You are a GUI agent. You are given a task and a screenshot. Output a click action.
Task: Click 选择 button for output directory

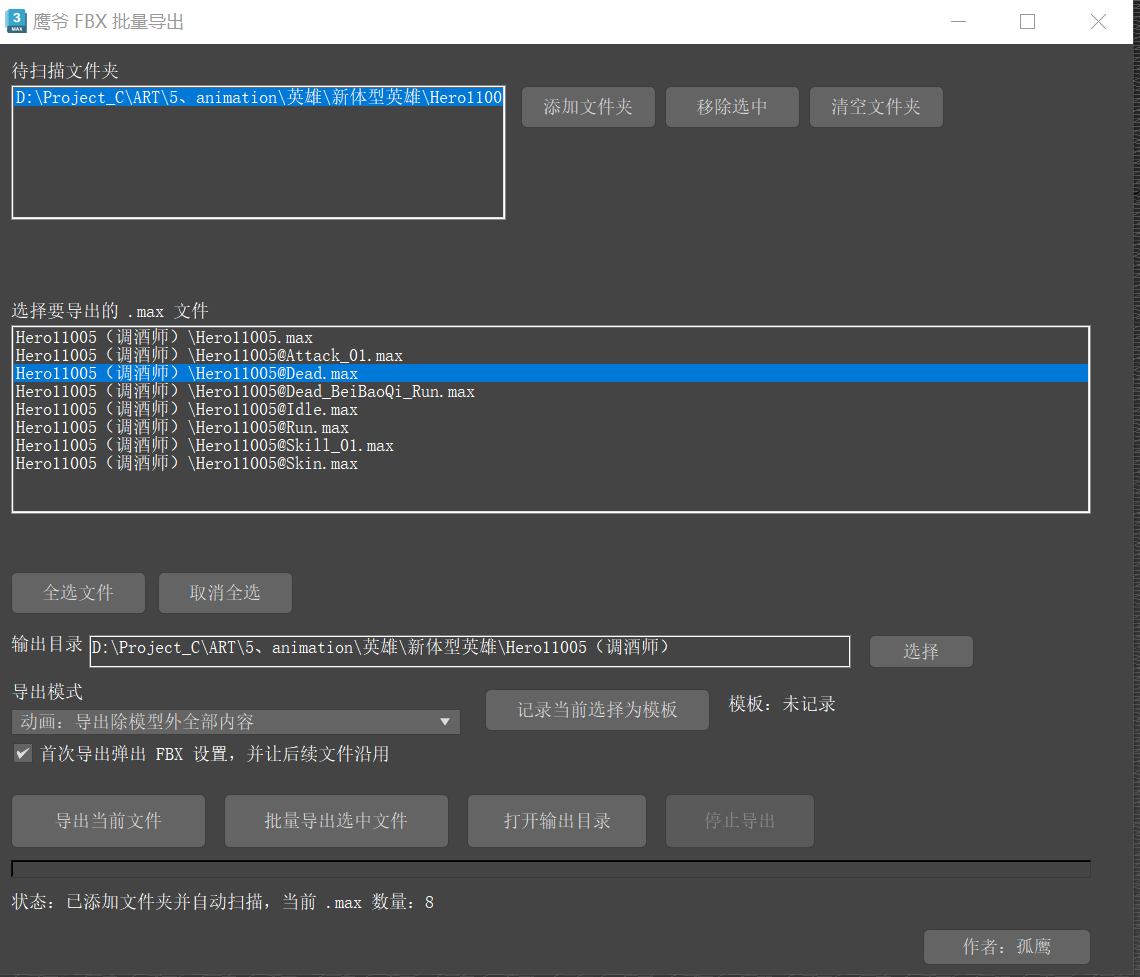click(x=921, y=651)
